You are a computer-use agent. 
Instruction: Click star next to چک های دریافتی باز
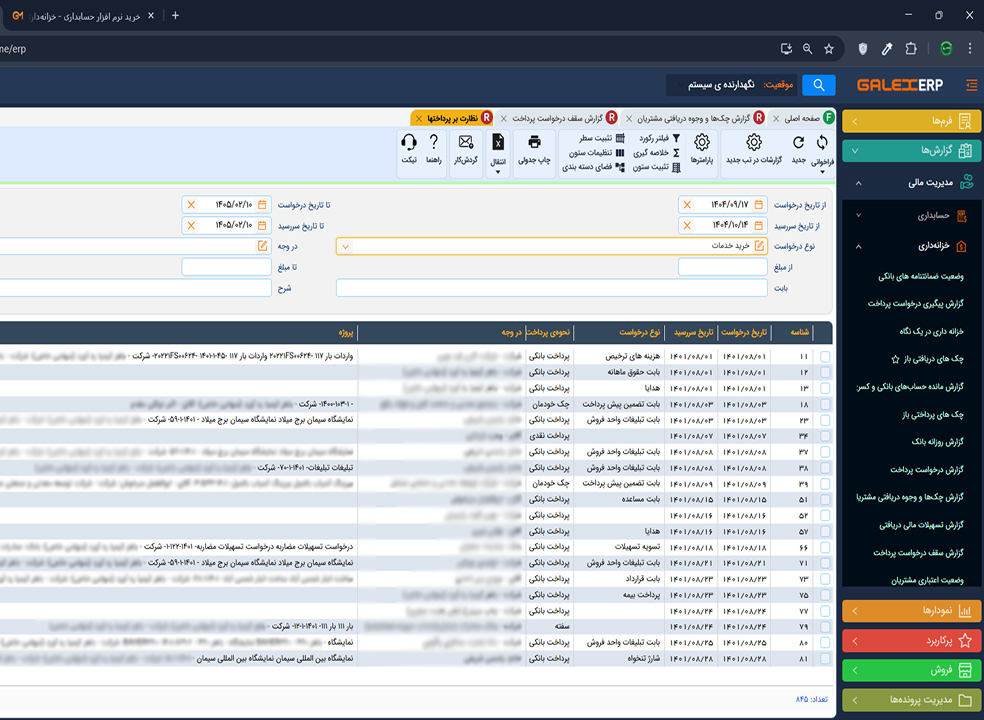pos(895,359)
